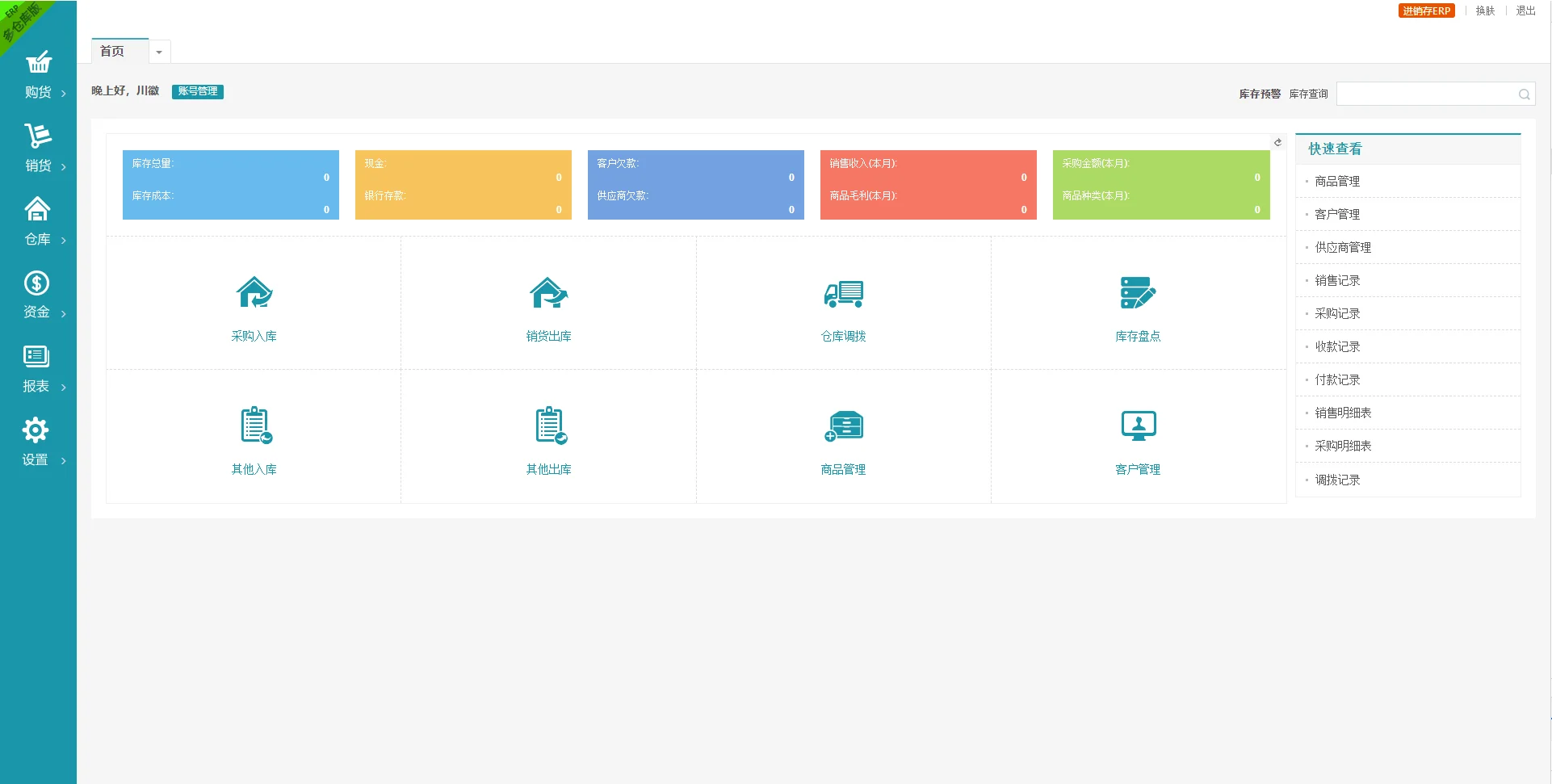1552x784 pixels.
Task: Open the 客户管理 monitor icon
Action: pos(1138,426)
